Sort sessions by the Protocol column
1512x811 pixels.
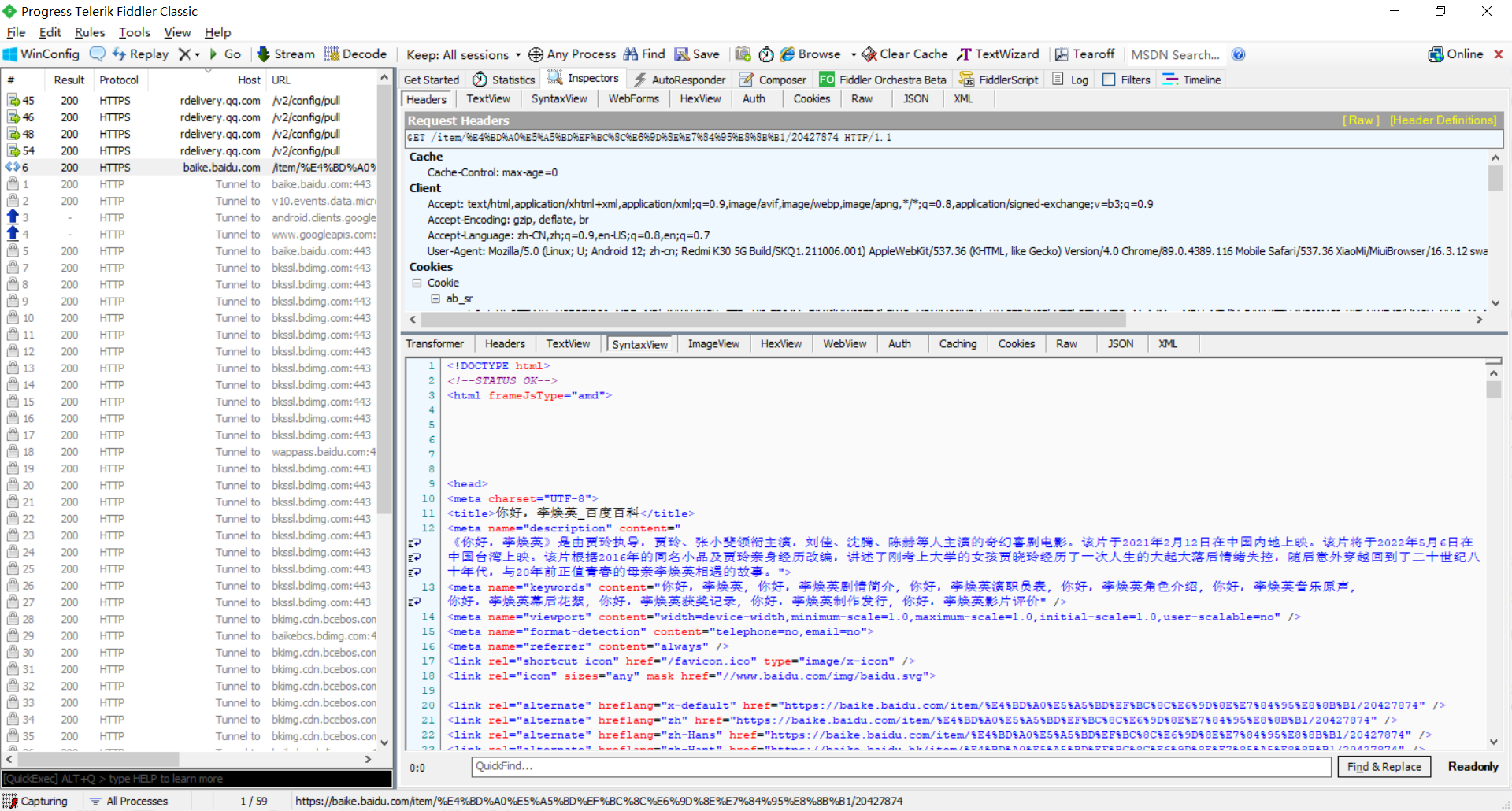click(119, 80)
